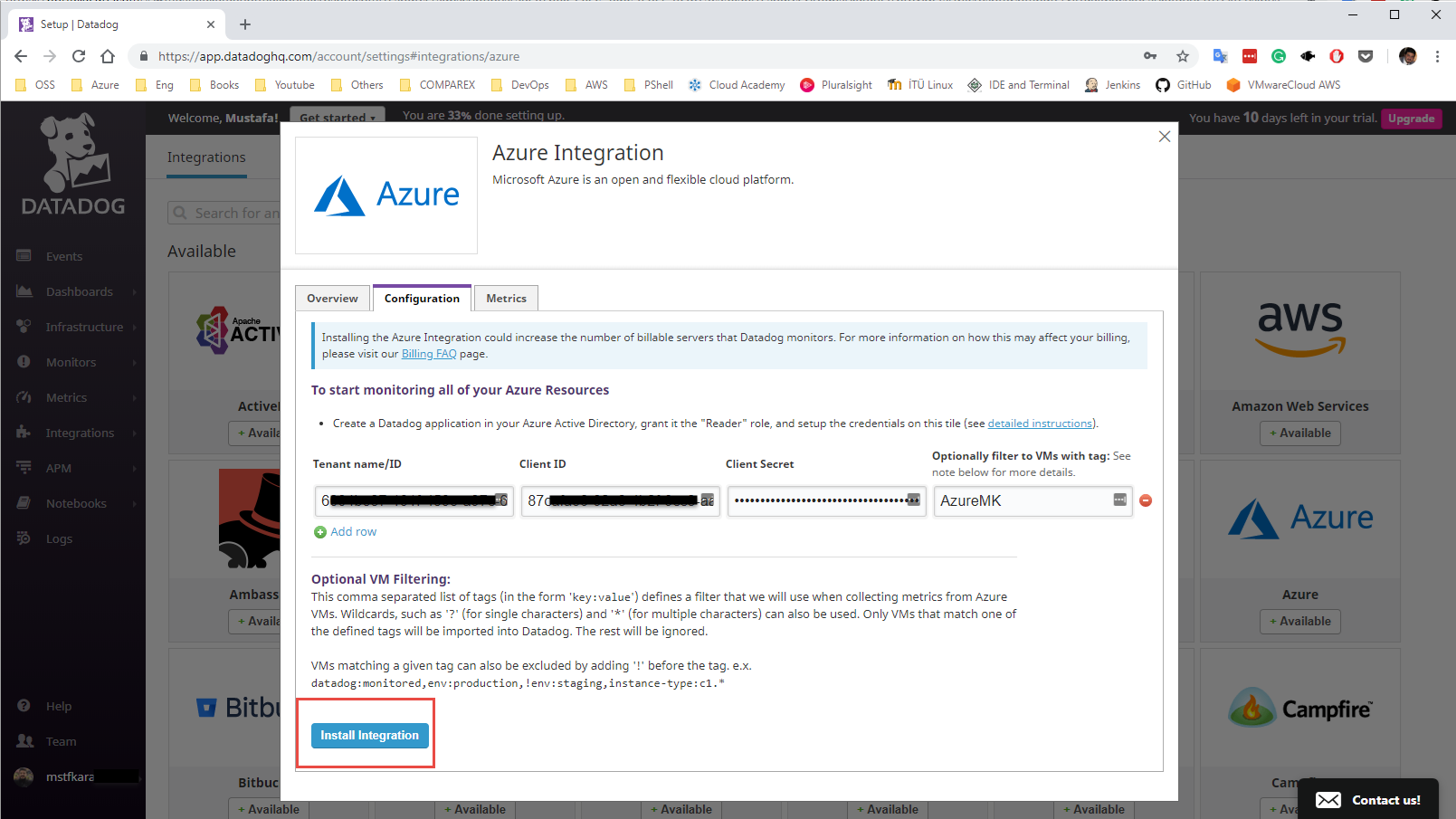The image size is (1456, 819).
Task: Select the Configuration tab
Action: click(x=422, y=298)
